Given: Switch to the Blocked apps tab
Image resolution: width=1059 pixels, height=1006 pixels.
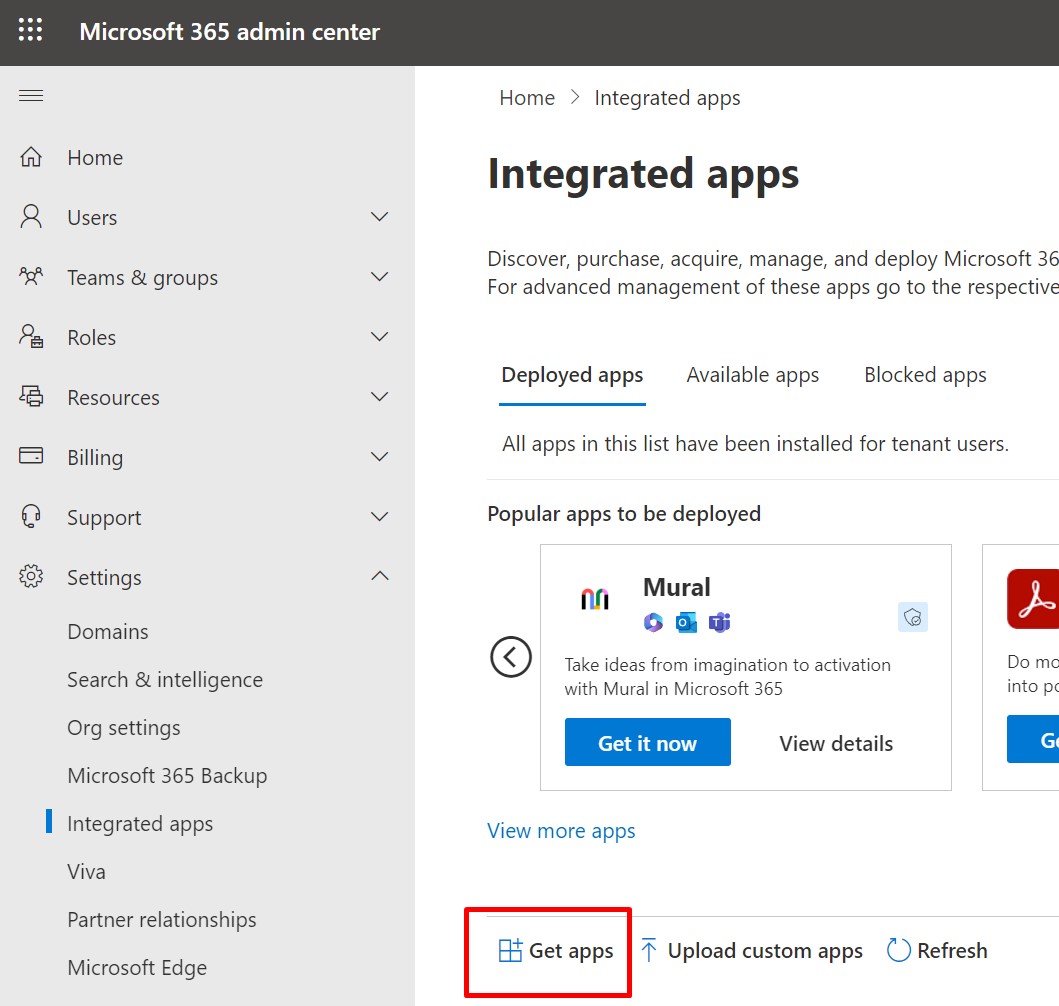Looking at the screenshot, I should click(925, 375).
